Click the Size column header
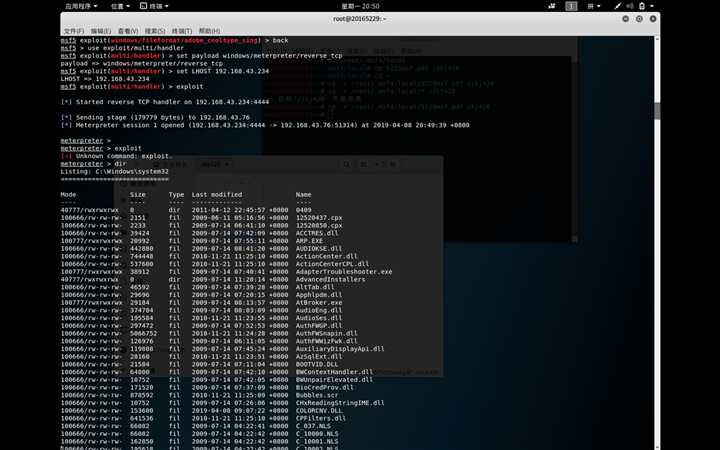This screenshot has width=720, height=450. click(x=138, y=195)
